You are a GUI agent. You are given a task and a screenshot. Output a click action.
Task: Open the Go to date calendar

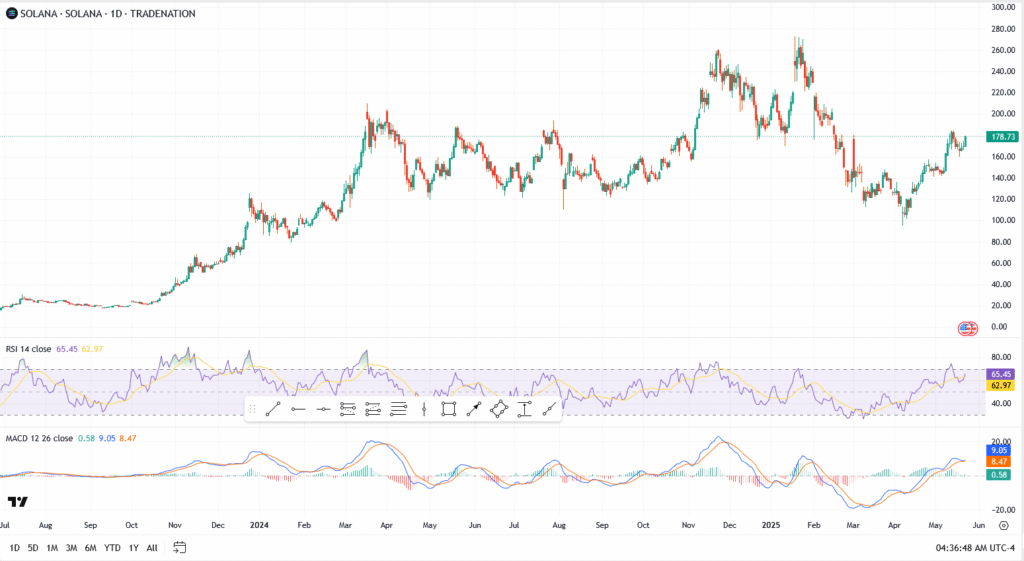click(180, 547)
